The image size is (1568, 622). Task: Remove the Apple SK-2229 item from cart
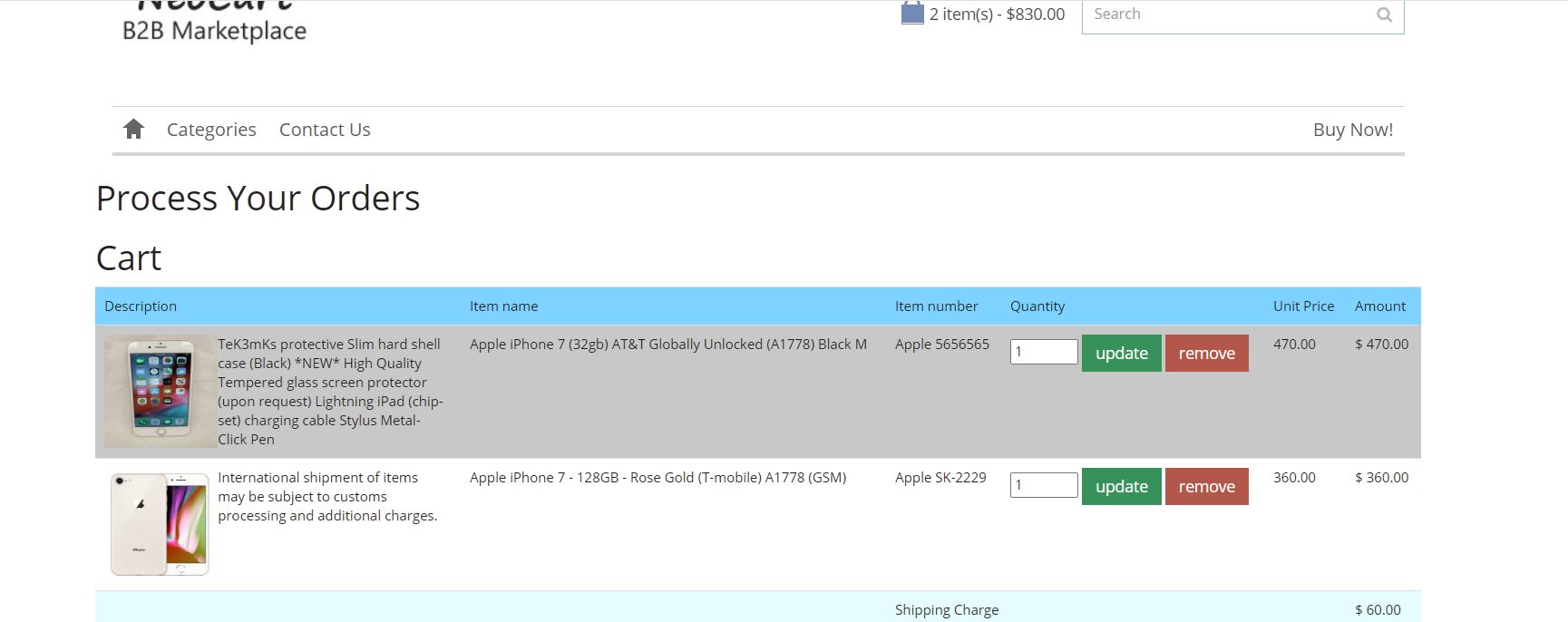point(1207,486)
